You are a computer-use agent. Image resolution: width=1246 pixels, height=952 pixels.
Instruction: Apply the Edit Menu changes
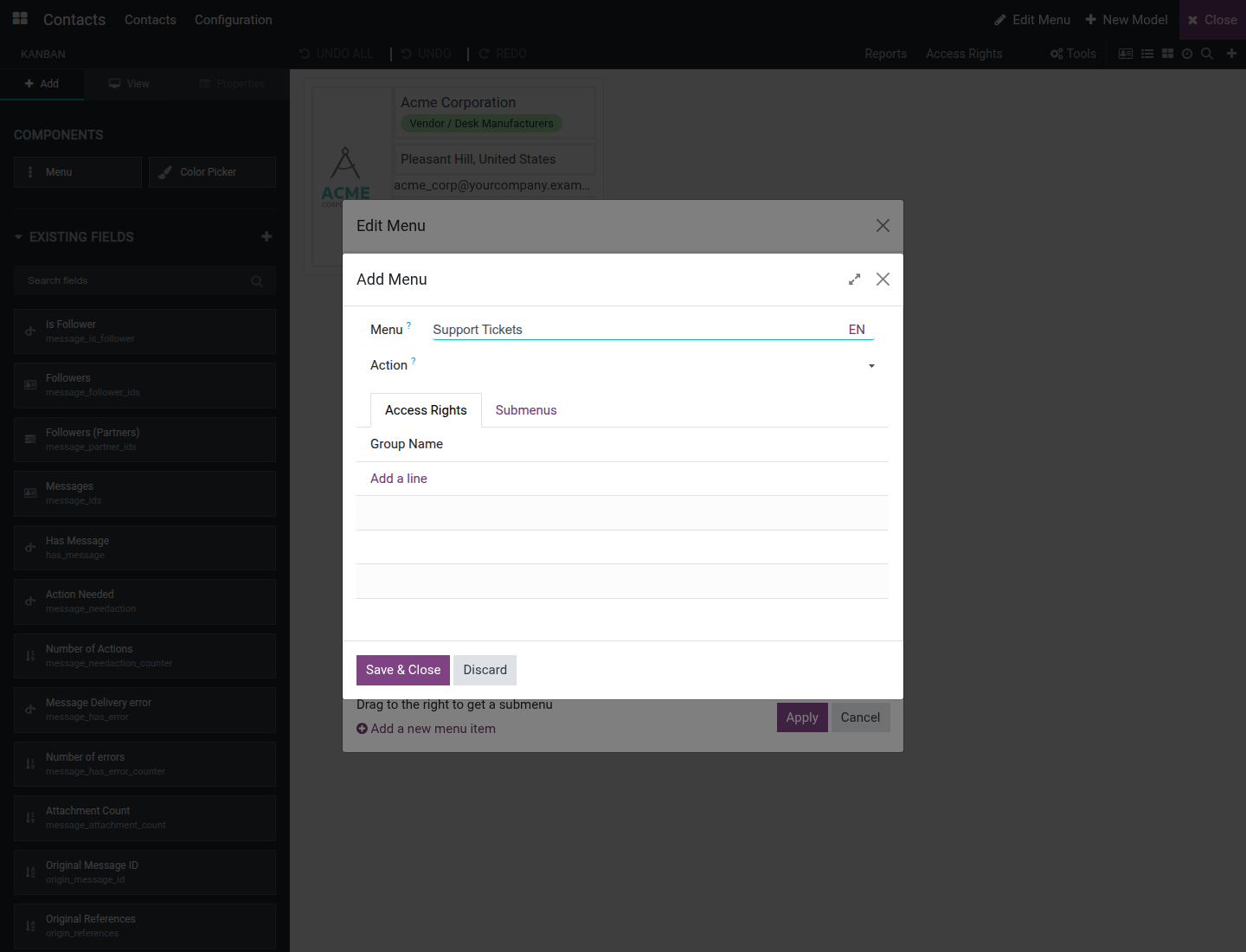pyautogui.click(x=802, y=717)
